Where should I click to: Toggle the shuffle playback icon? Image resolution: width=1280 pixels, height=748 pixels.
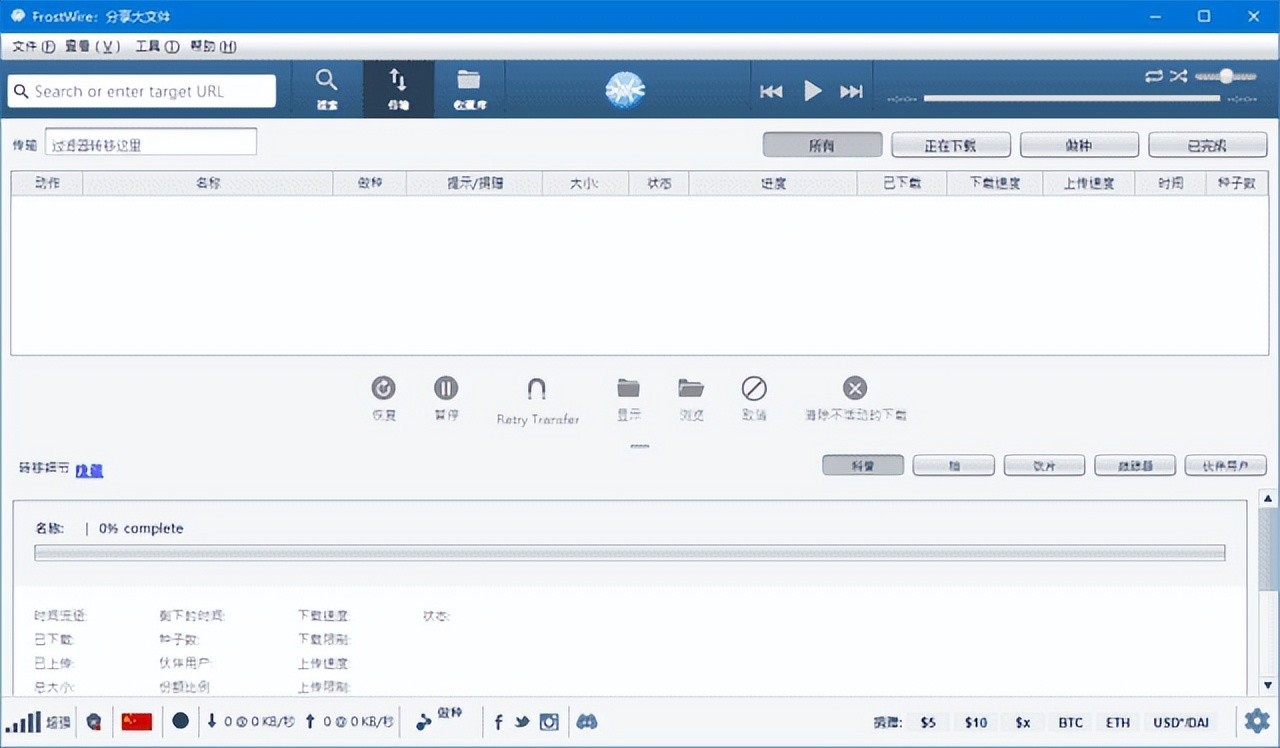pyautogui.click(x=1178, y=76)
